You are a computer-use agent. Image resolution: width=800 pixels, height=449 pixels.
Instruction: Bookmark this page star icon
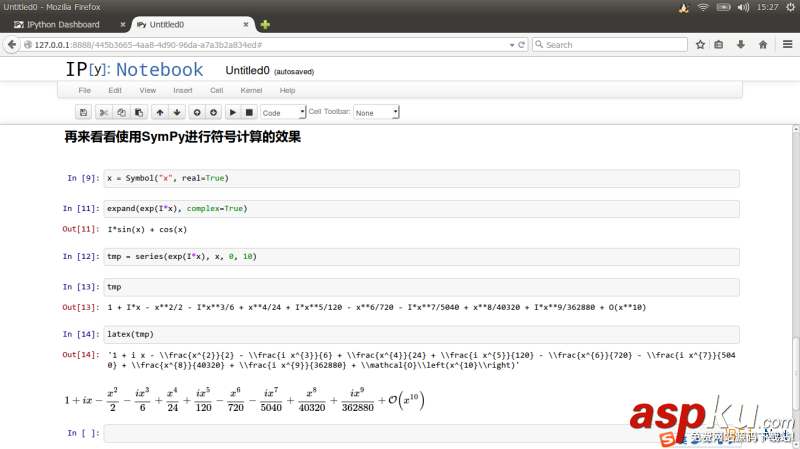coord(700,44)
